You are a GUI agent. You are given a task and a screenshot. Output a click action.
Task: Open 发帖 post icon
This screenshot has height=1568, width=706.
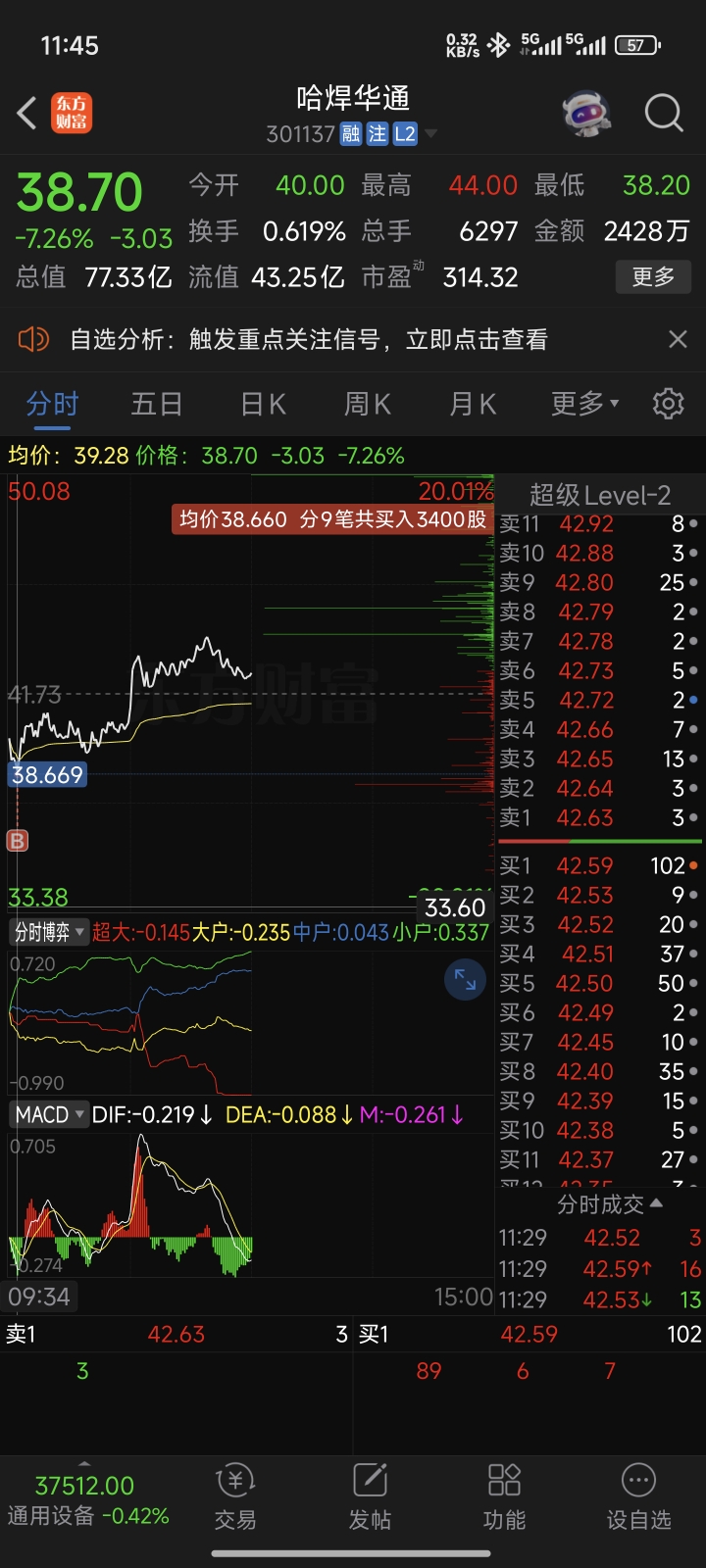coord(370,1497)
